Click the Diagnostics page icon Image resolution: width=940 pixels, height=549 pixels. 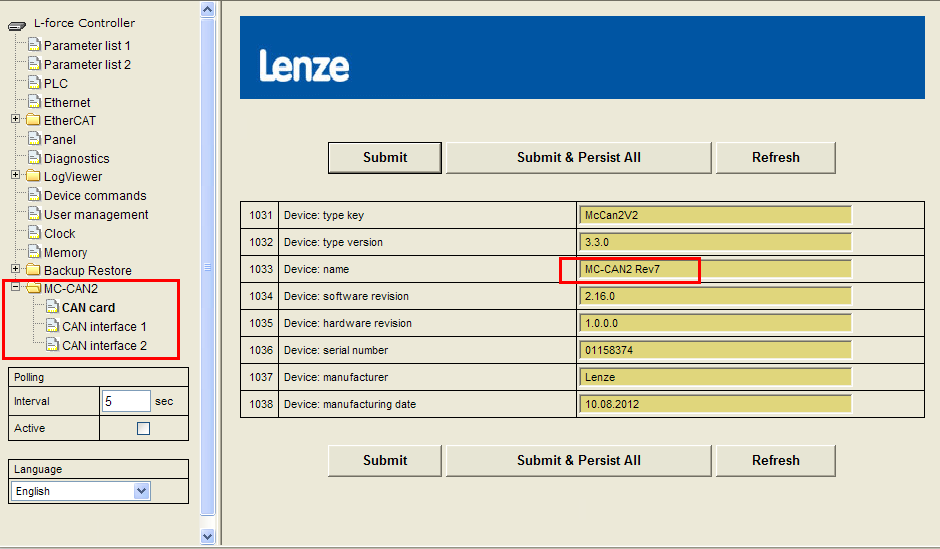(x=34, y=158)
